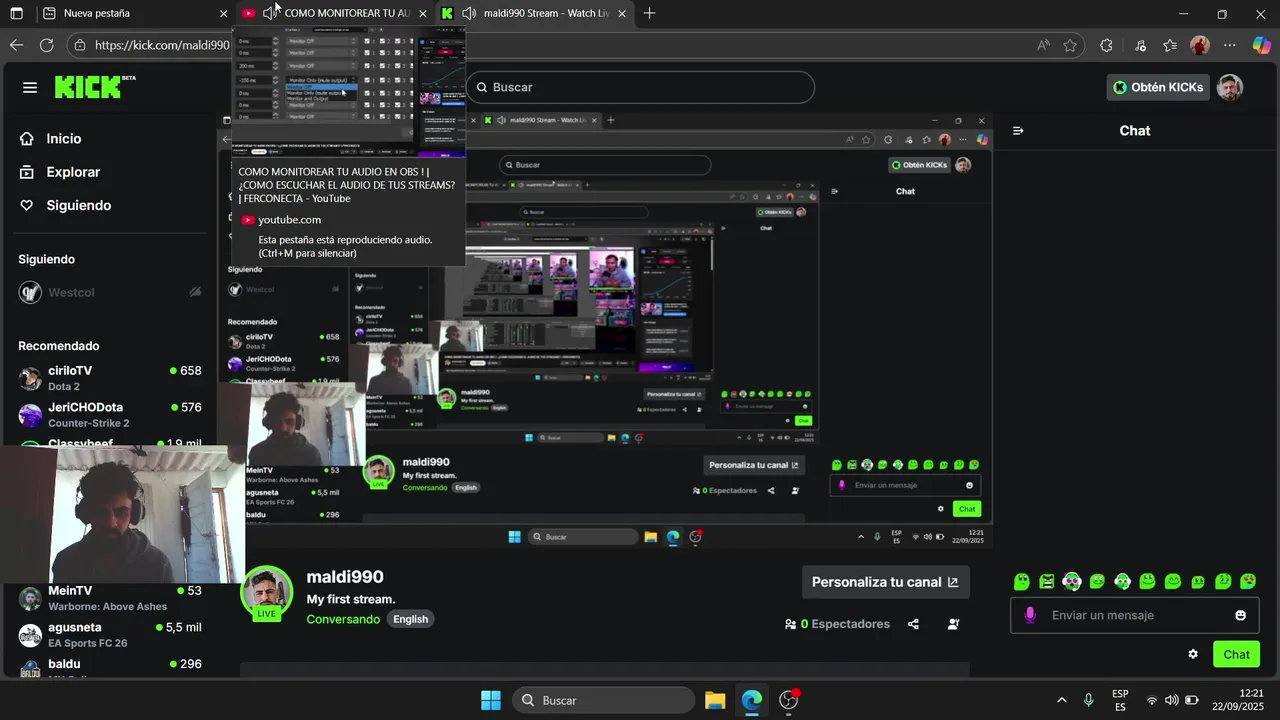The image size is (1280, 720).
Task: Click the share stream icon
Action: [x=913, y=624]
